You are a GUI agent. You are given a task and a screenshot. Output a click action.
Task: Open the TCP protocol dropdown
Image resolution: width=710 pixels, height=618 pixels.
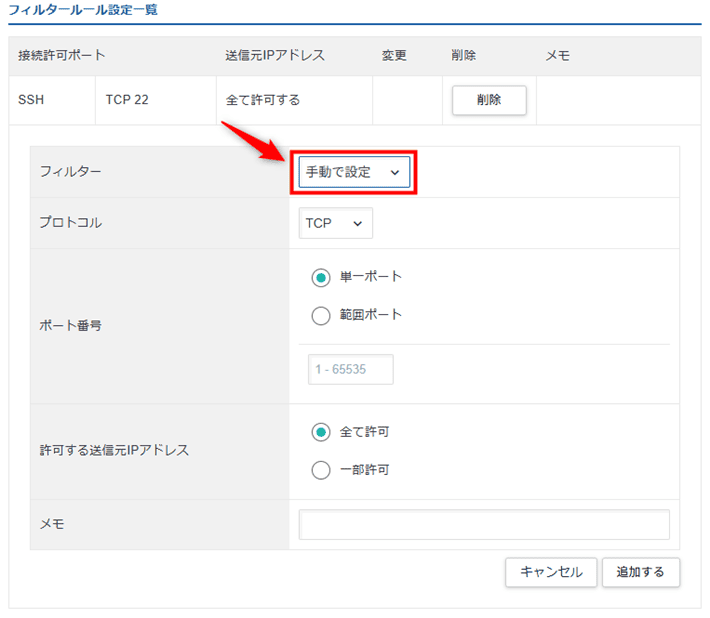(336, 223)
